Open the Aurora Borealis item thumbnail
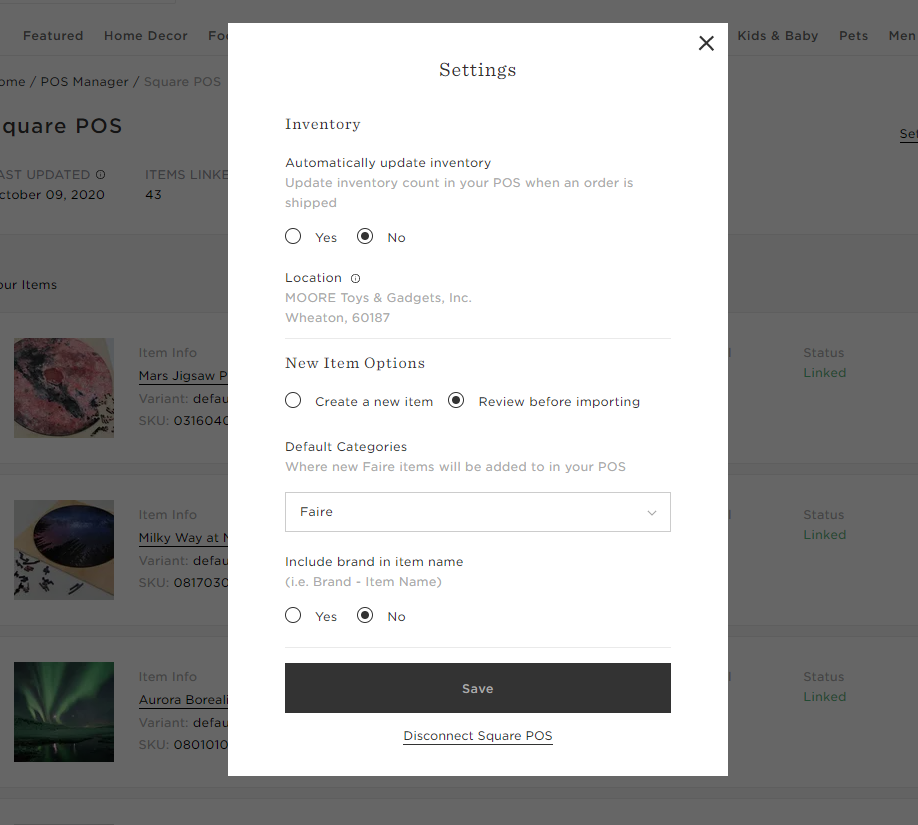This screenshot has width=918, height=825. 64,711
